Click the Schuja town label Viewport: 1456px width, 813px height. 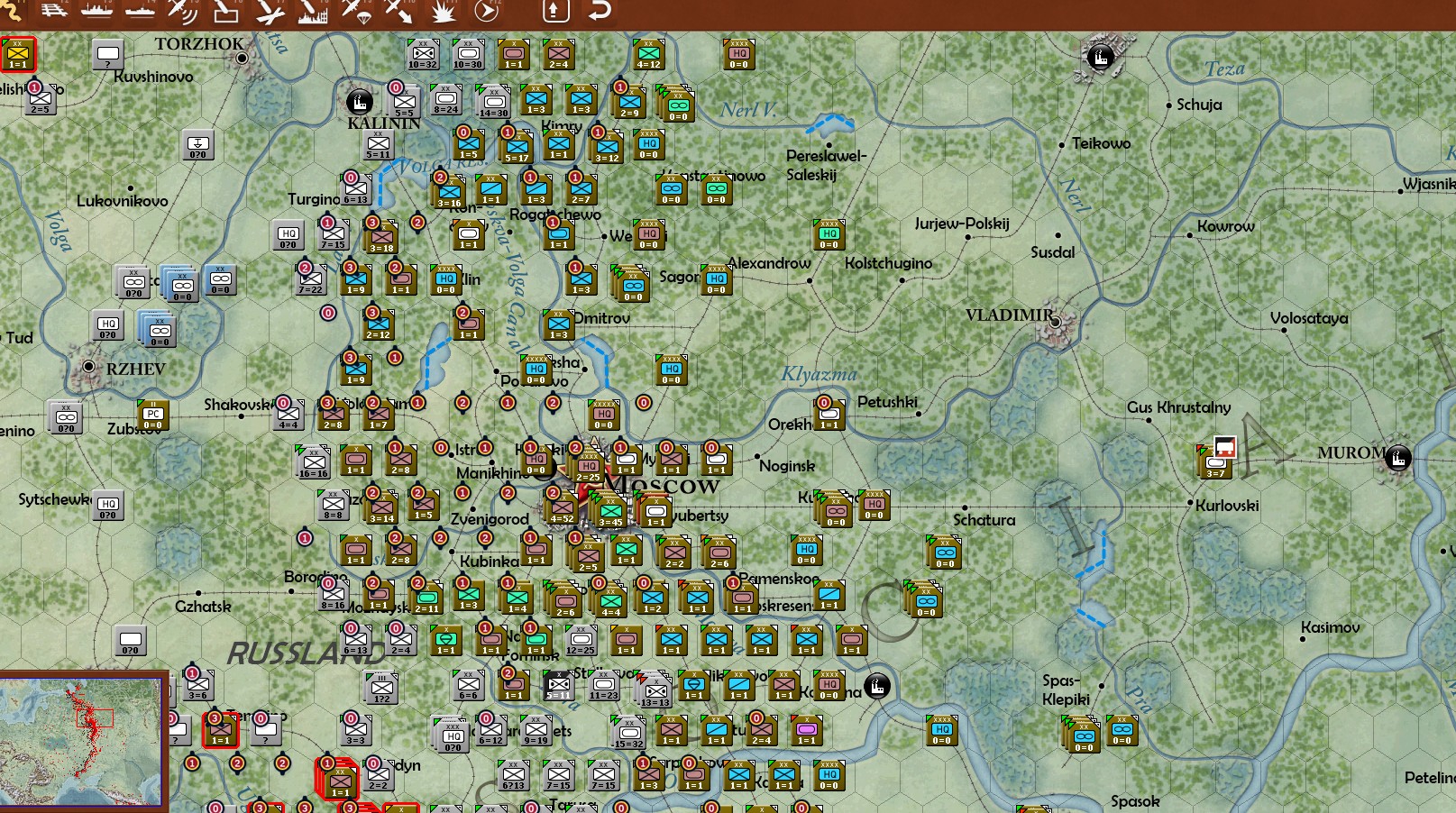(1199, 105)
